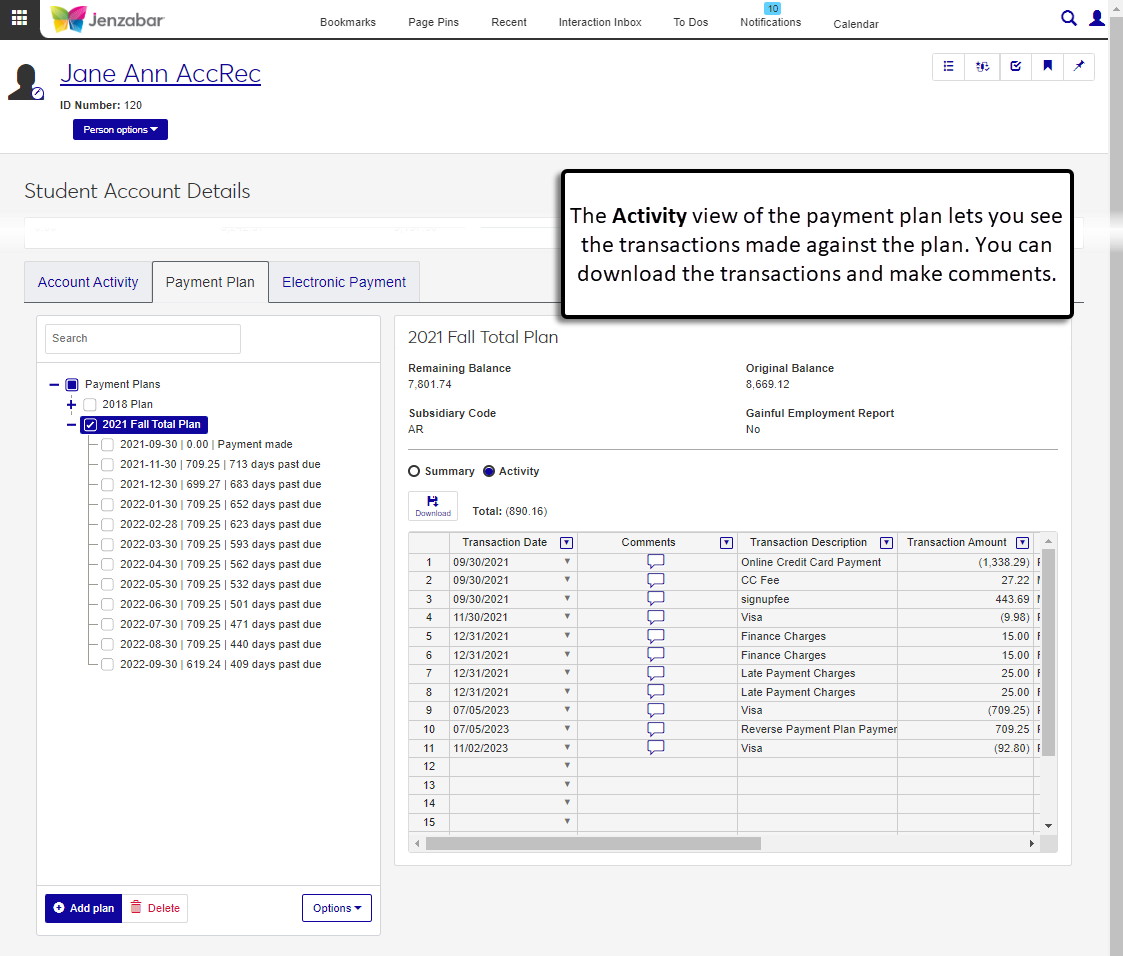
Task: Expand the 2018 Plan tree node
Action: pyautogui.click(x=71, y=404)
